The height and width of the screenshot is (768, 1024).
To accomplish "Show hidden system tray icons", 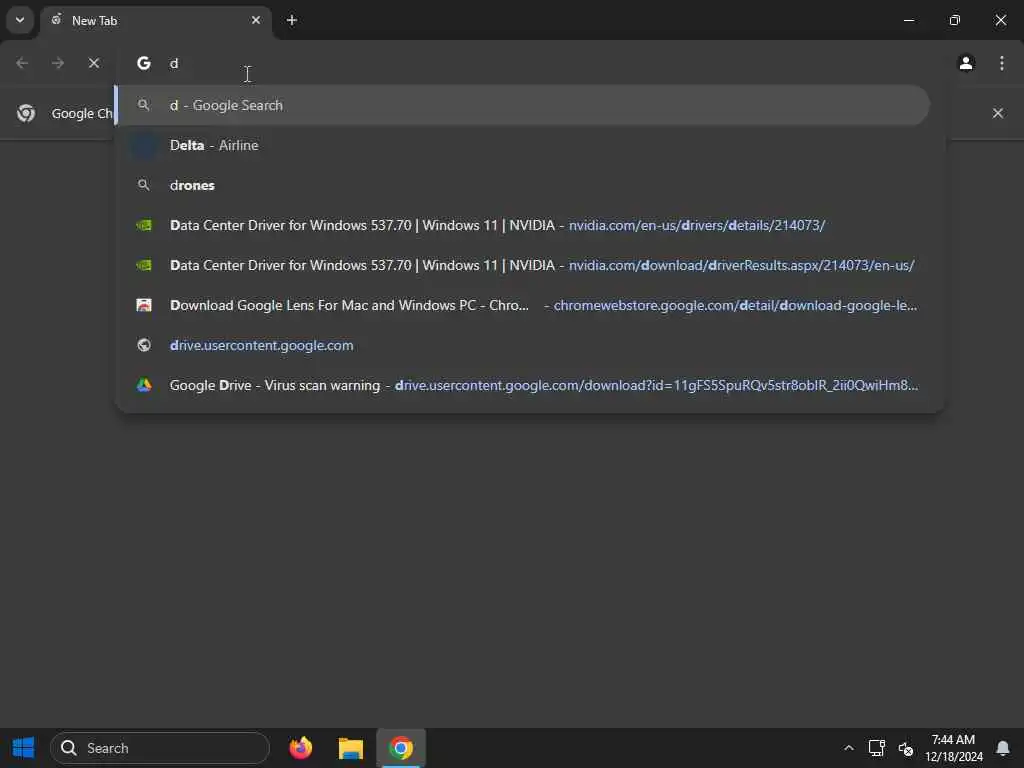I will click(x=848, y=748).
